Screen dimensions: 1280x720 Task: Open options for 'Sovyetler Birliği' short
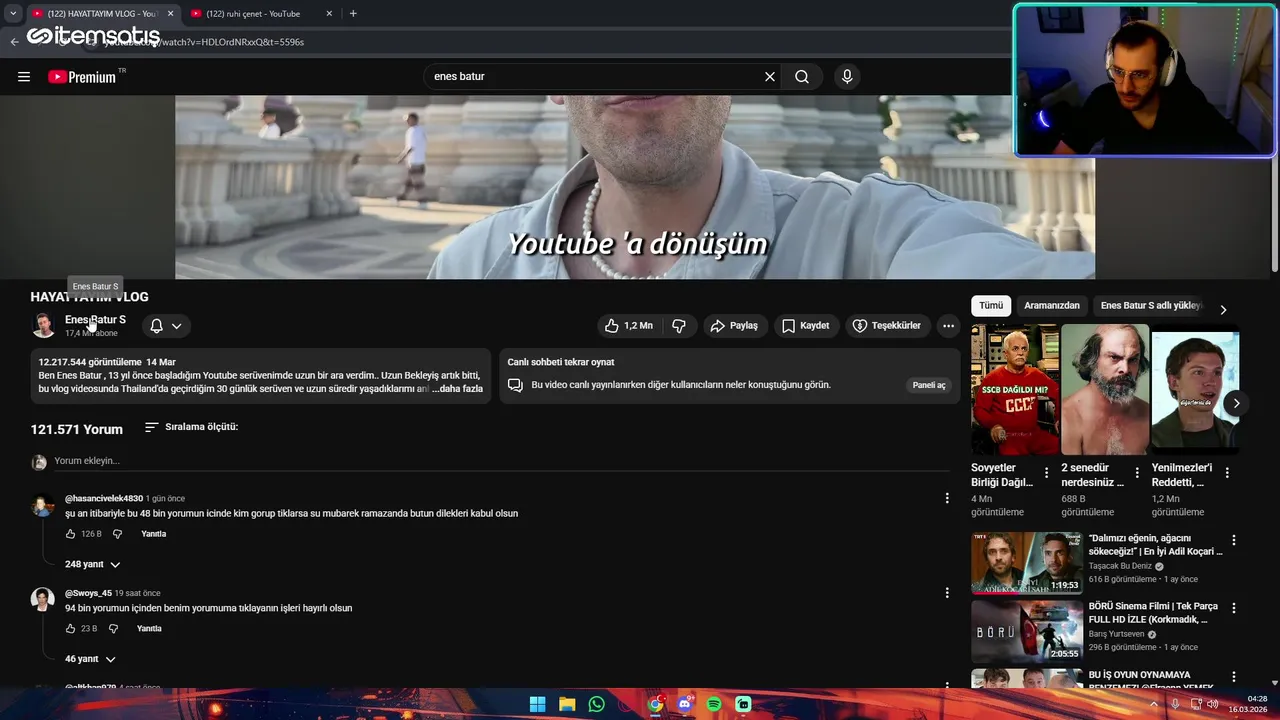[x=1047, y=473]
